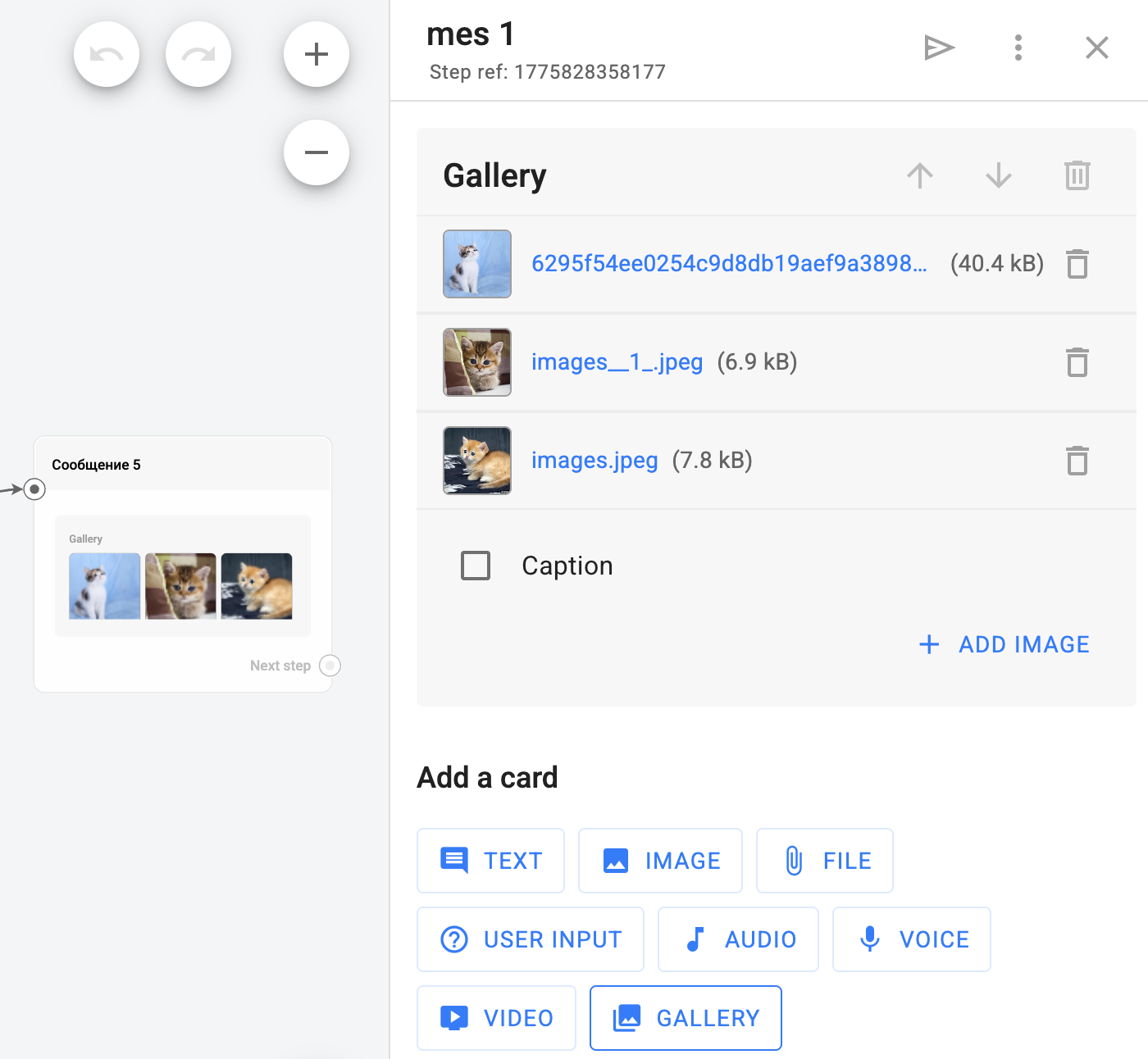Click the undo arrow button
Viewport: 1148px width, 1059px height.
(x=107, y=54)
